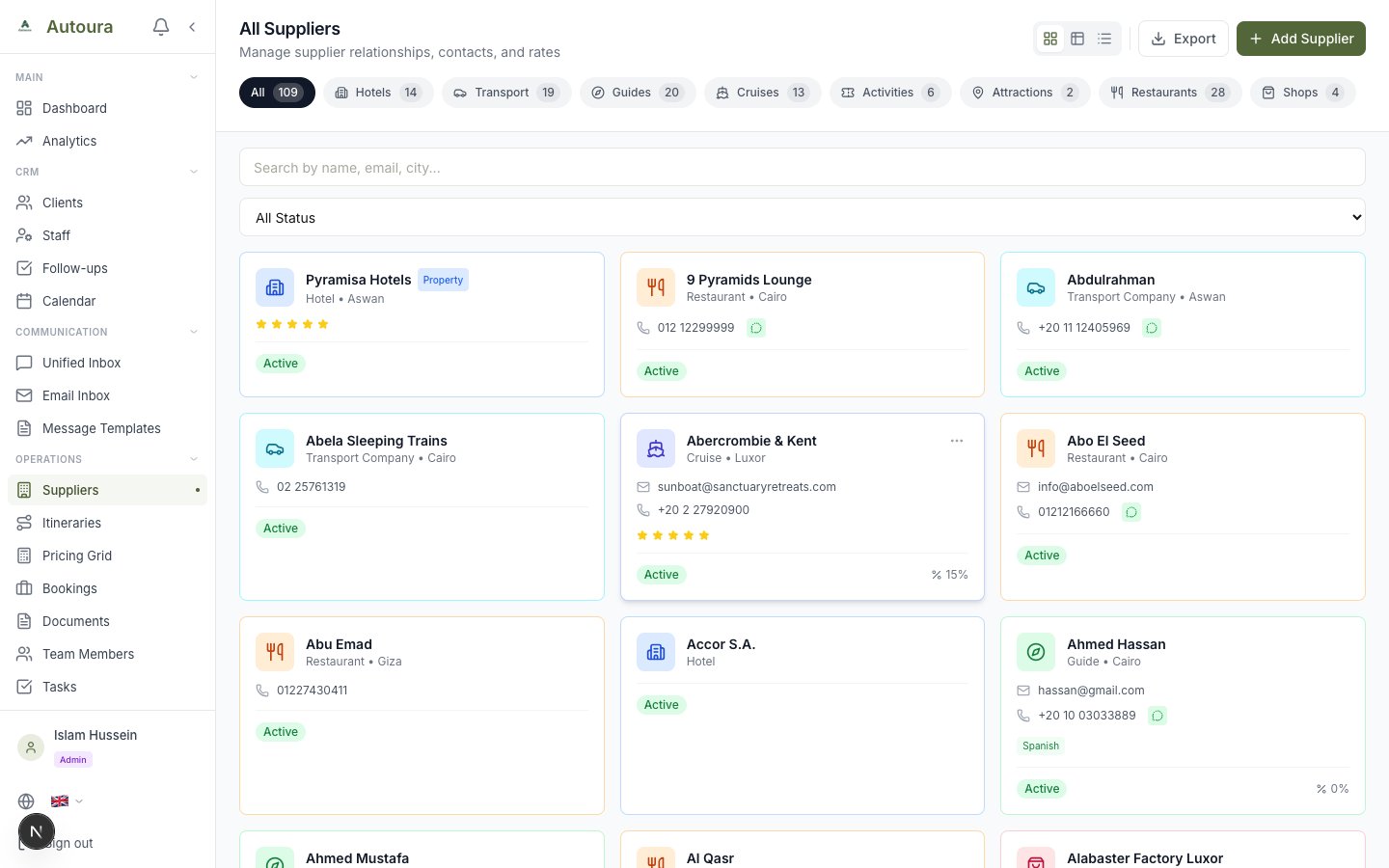Open the Unified Inbox
The height and width of the screenshot is (868, 1389).
[107, 363]
